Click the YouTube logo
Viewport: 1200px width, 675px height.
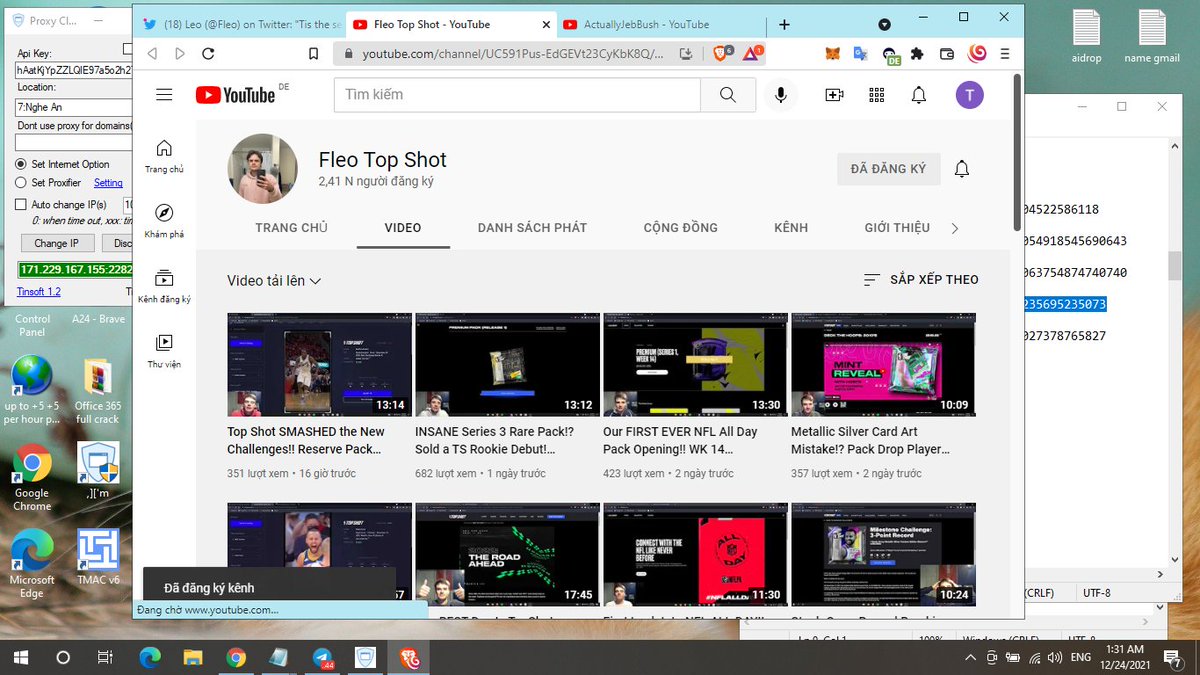pos(235,95)
